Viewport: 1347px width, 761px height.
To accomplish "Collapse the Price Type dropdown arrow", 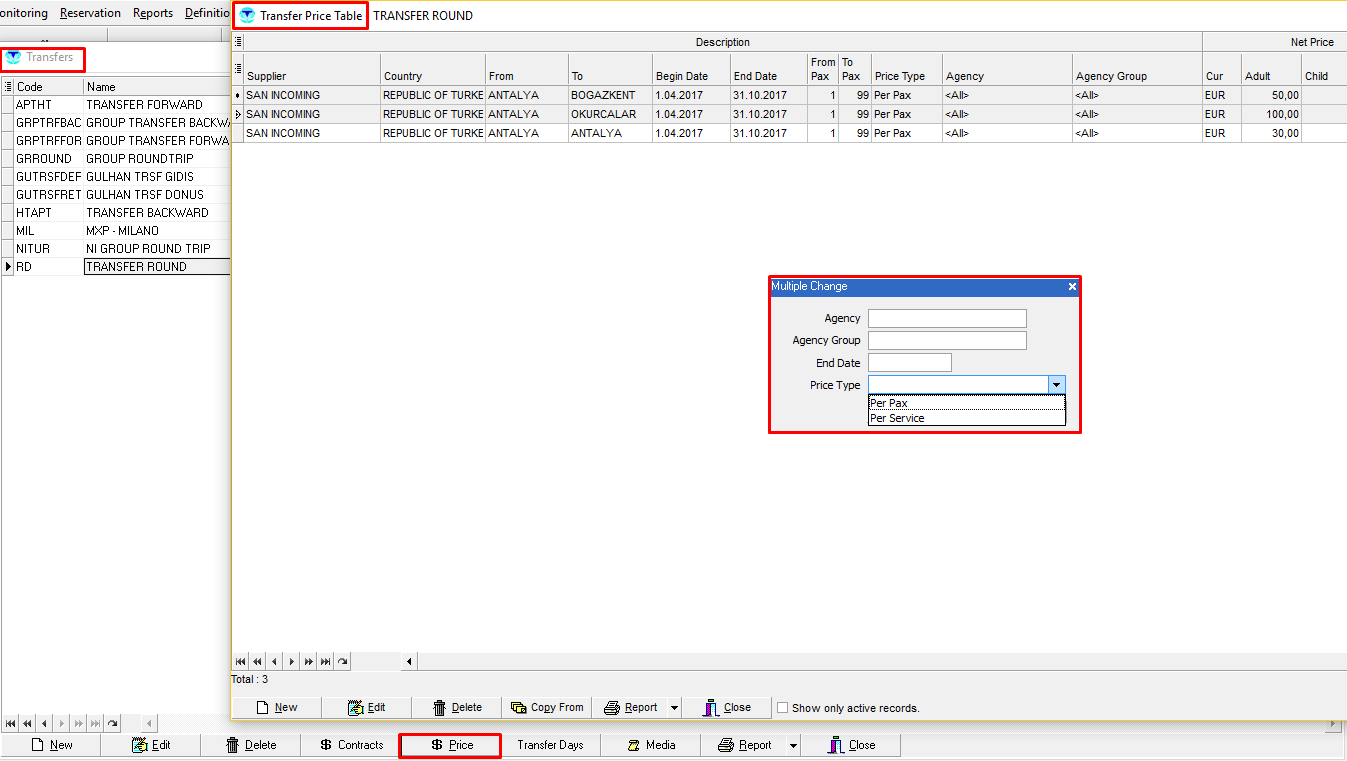I will 1056,385.
